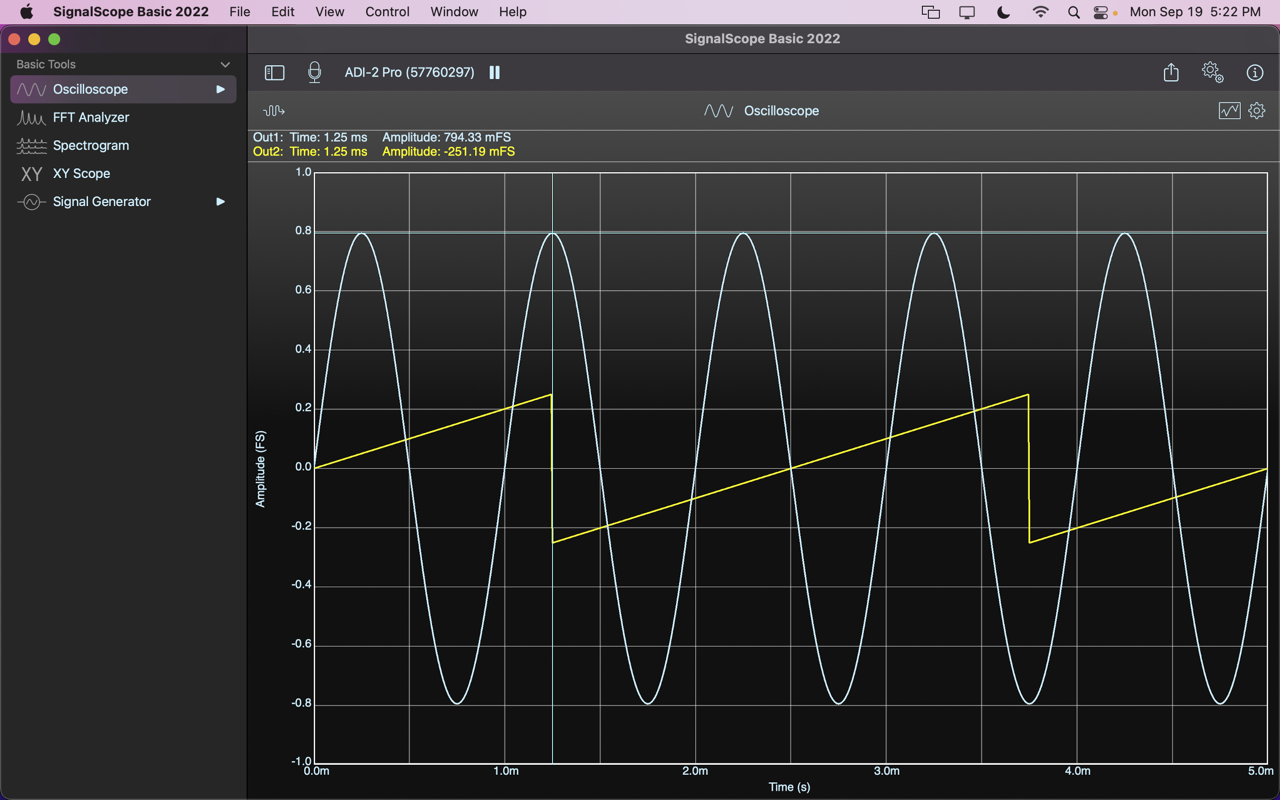Click the ADI-2 Pro (57760297) device name
The width and height of the screenshot is (1280, 800).
point(409,72)
